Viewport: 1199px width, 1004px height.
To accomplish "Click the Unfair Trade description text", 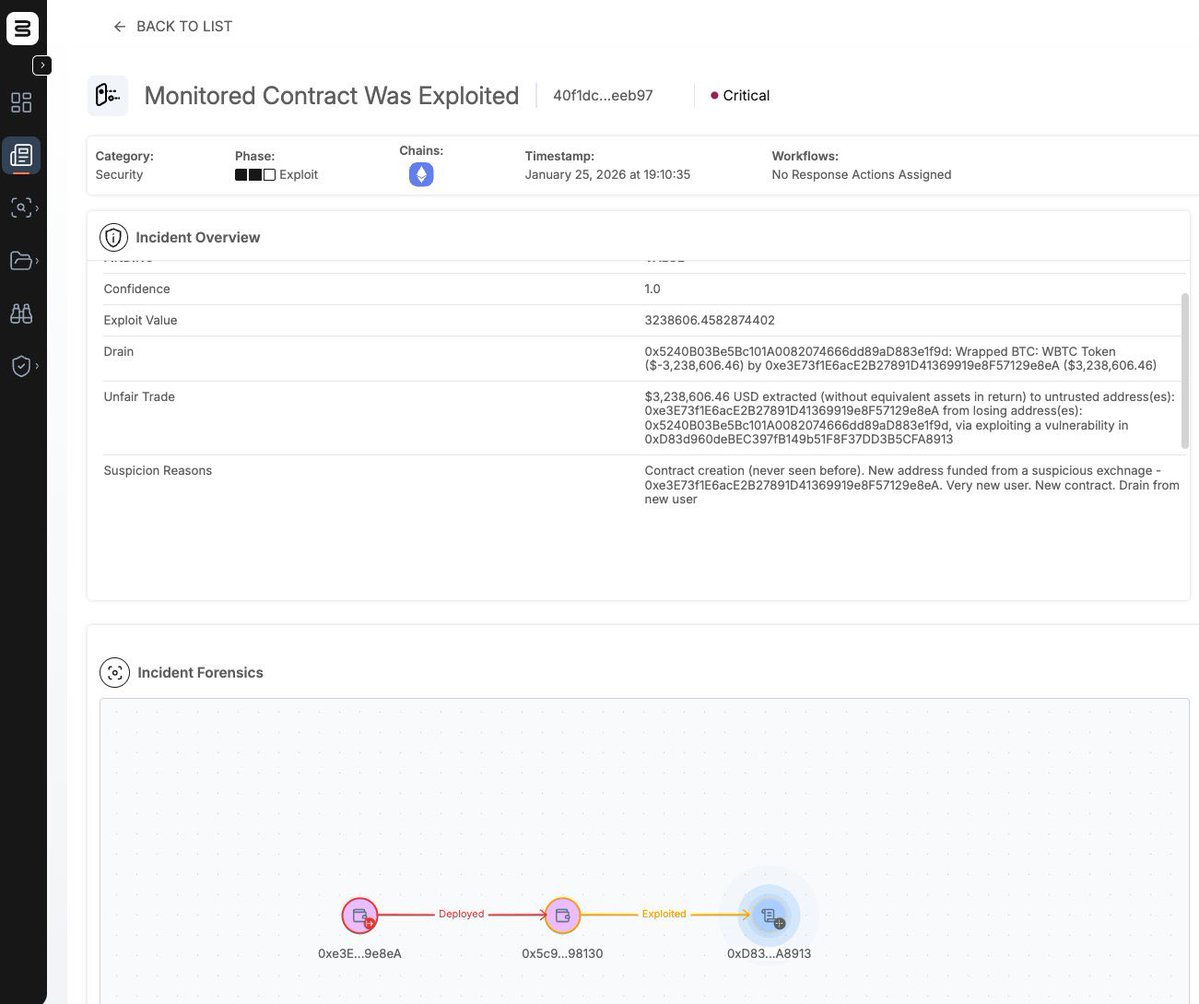I will (x=910, y=418).
